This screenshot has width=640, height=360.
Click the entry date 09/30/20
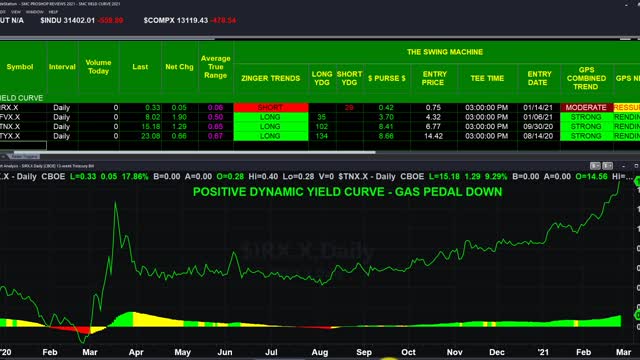[x=538, y=127]
